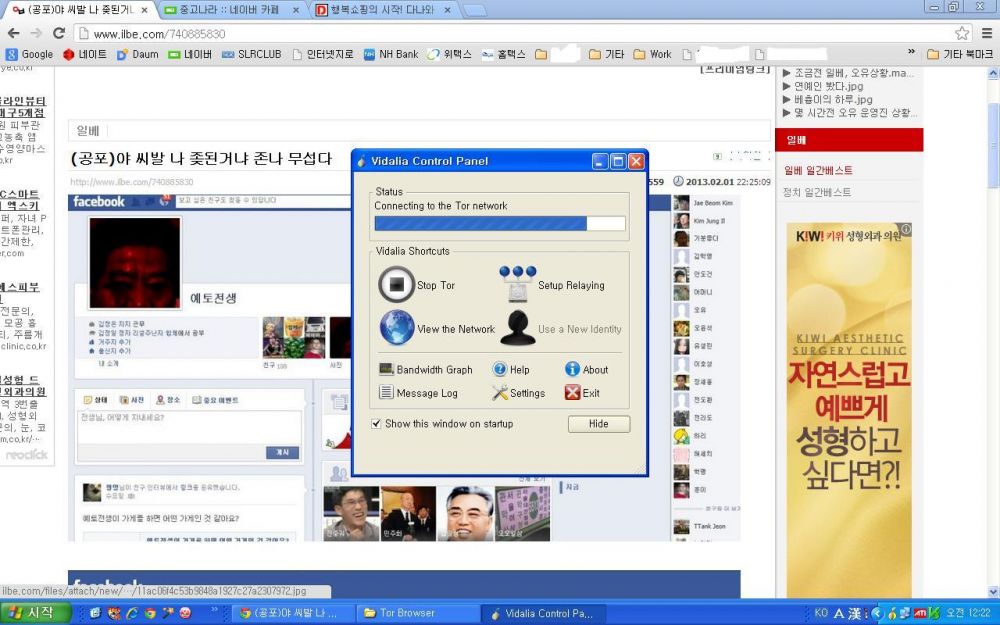Click the 일베 board label above the title
Image resolution: width=1000 pixels, height=625 pixels.
pyautogui.click(x=88, y=131)
